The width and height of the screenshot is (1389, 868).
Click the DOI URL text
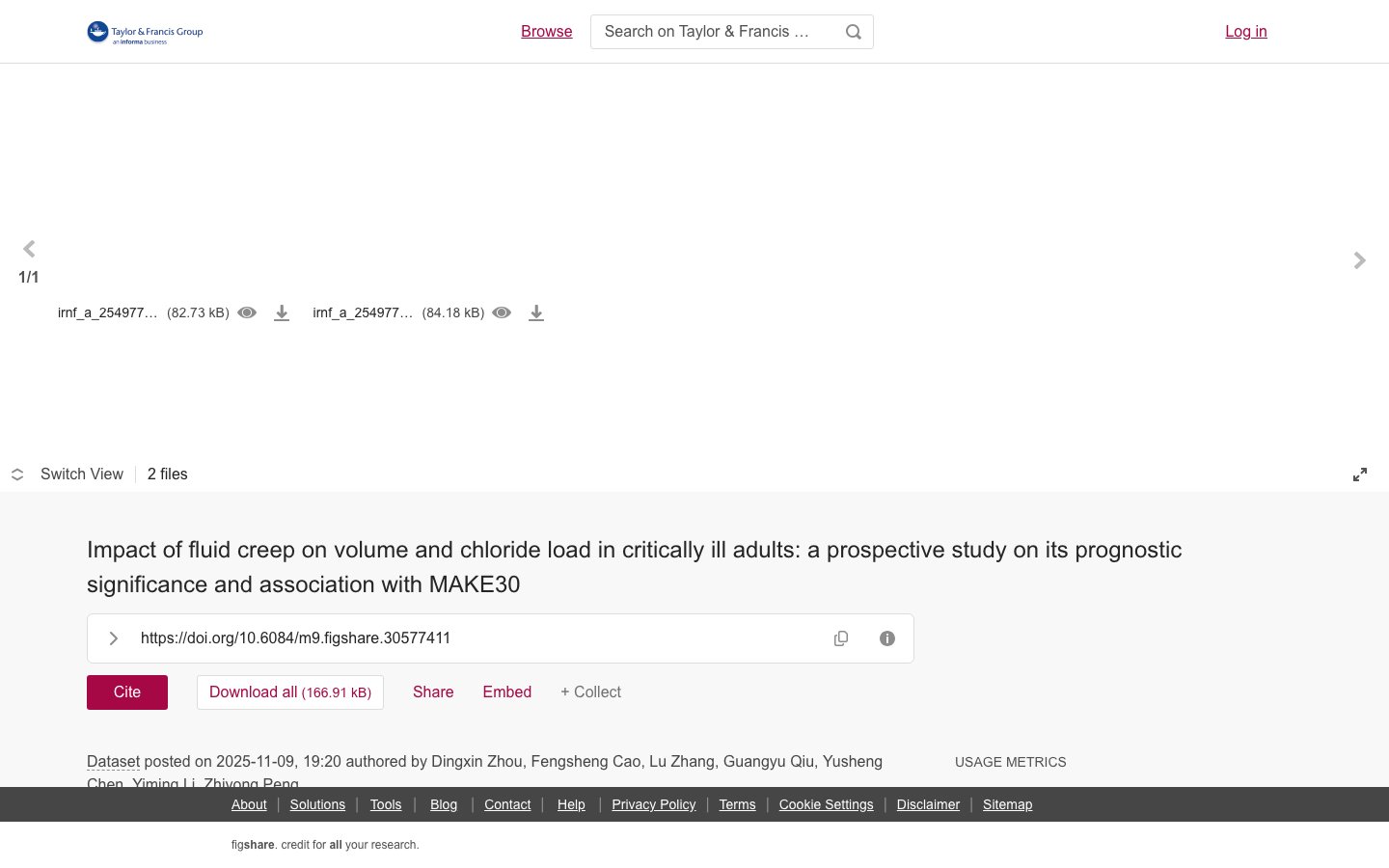click(295, 638)
